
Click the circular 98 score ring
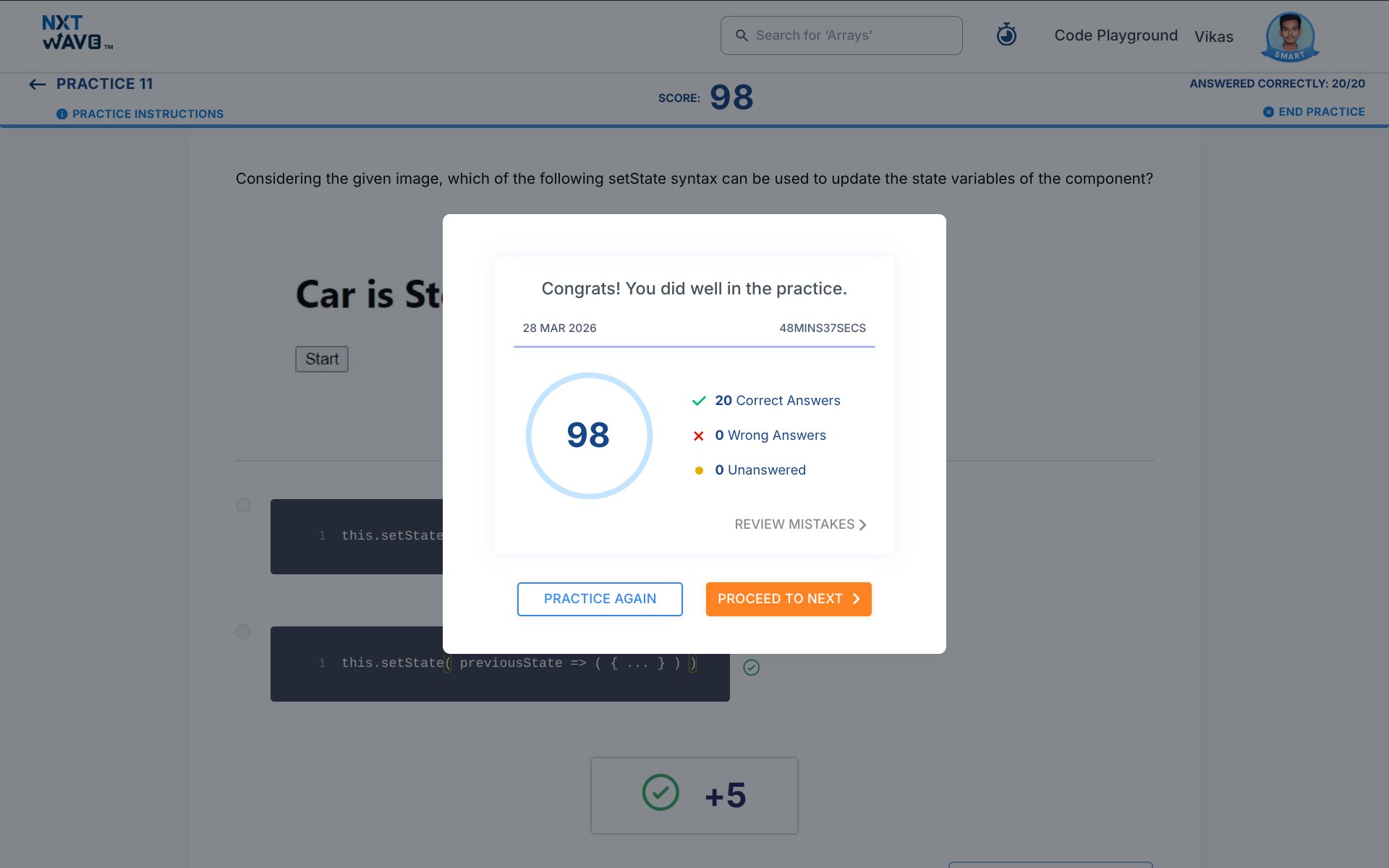tap(589, 435)
